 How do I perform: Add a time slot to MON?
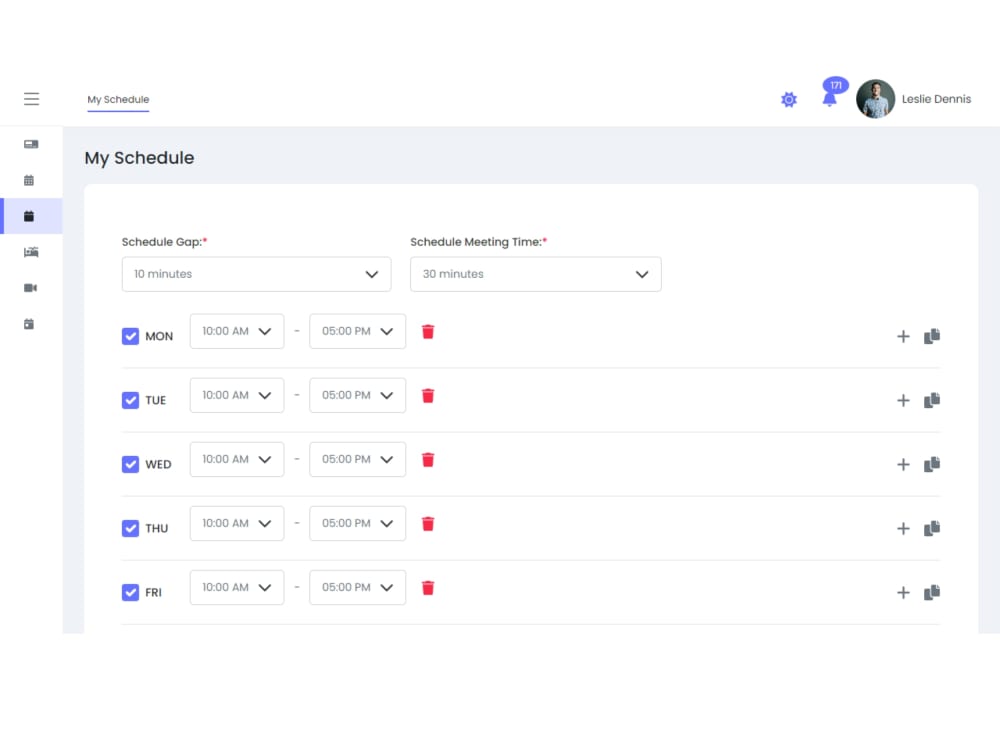(903, 337)
